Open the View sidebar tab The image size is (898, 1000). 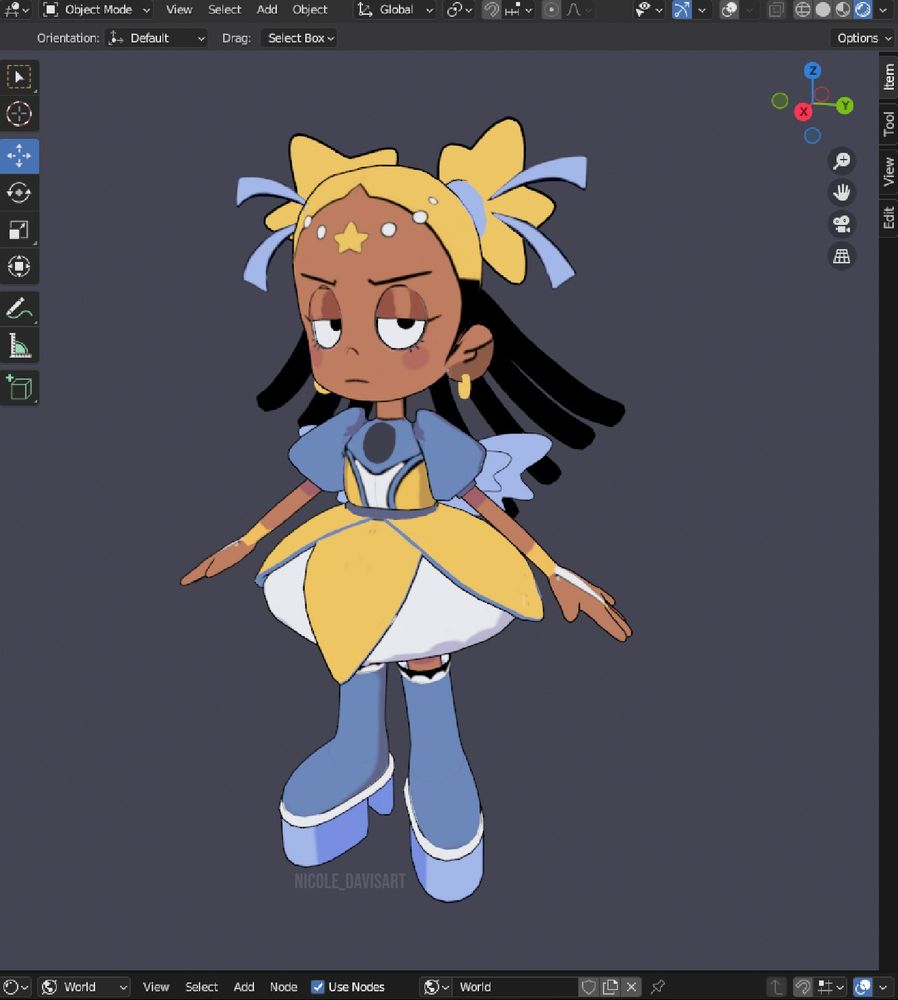click(889, 172)
